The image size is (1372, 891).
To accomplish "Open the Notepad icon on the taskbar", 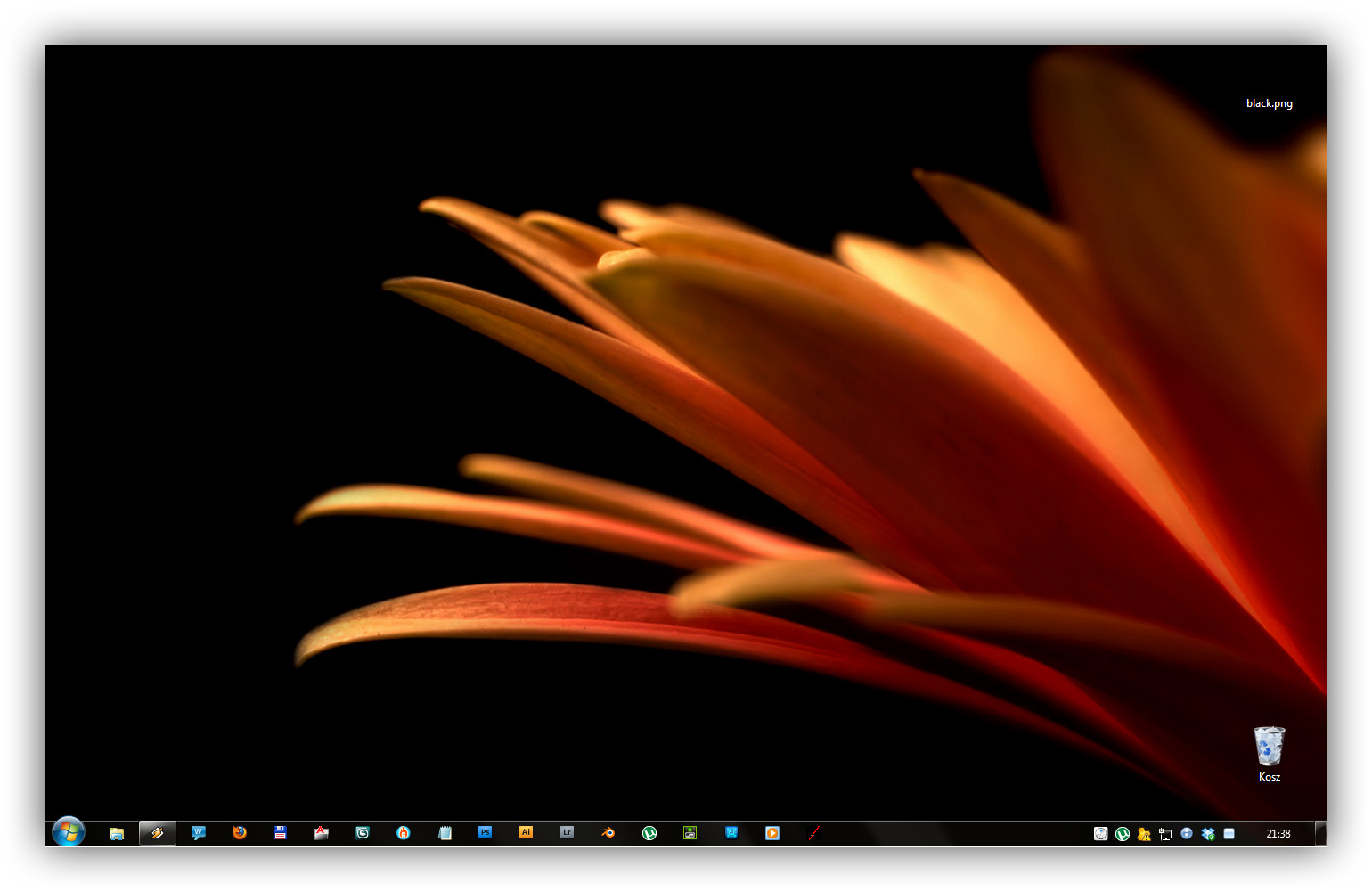I will (445, 833).
